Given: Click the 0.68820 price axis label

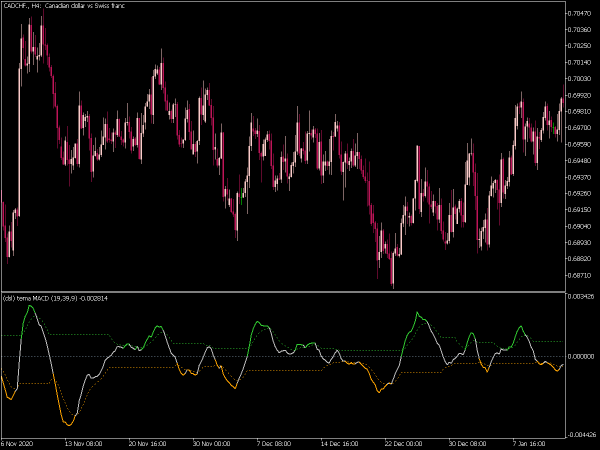Looking at the screenshot, I should tap(579, 258).
